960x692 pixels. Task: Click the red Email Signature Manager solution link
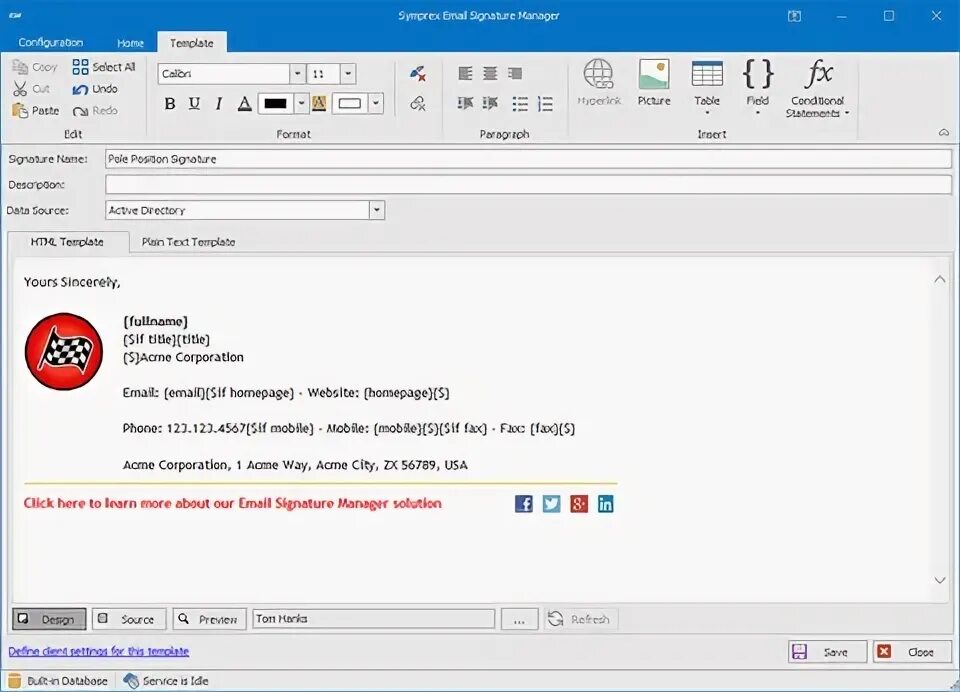[232, 503]
